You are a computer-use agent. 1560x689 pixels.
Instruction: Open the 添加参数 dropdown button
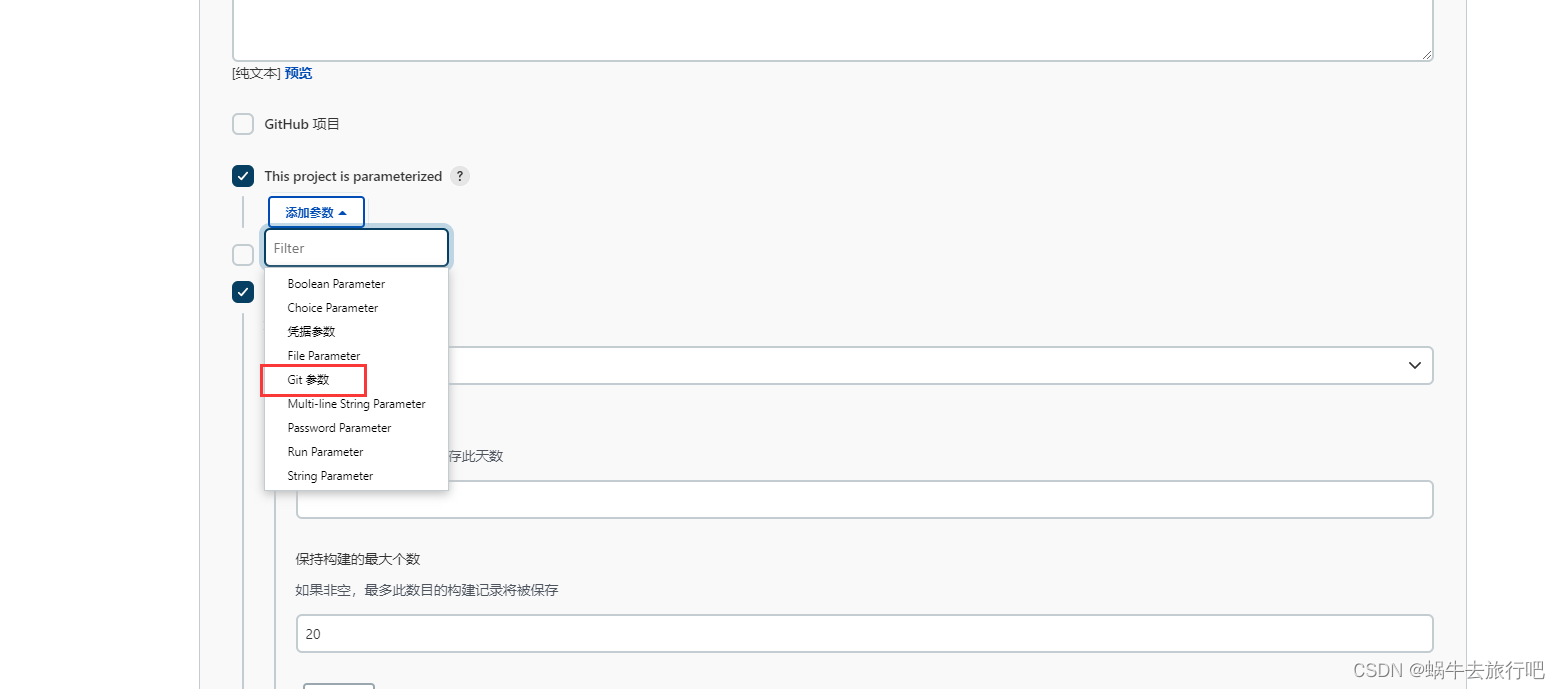(x=316, y=212)
